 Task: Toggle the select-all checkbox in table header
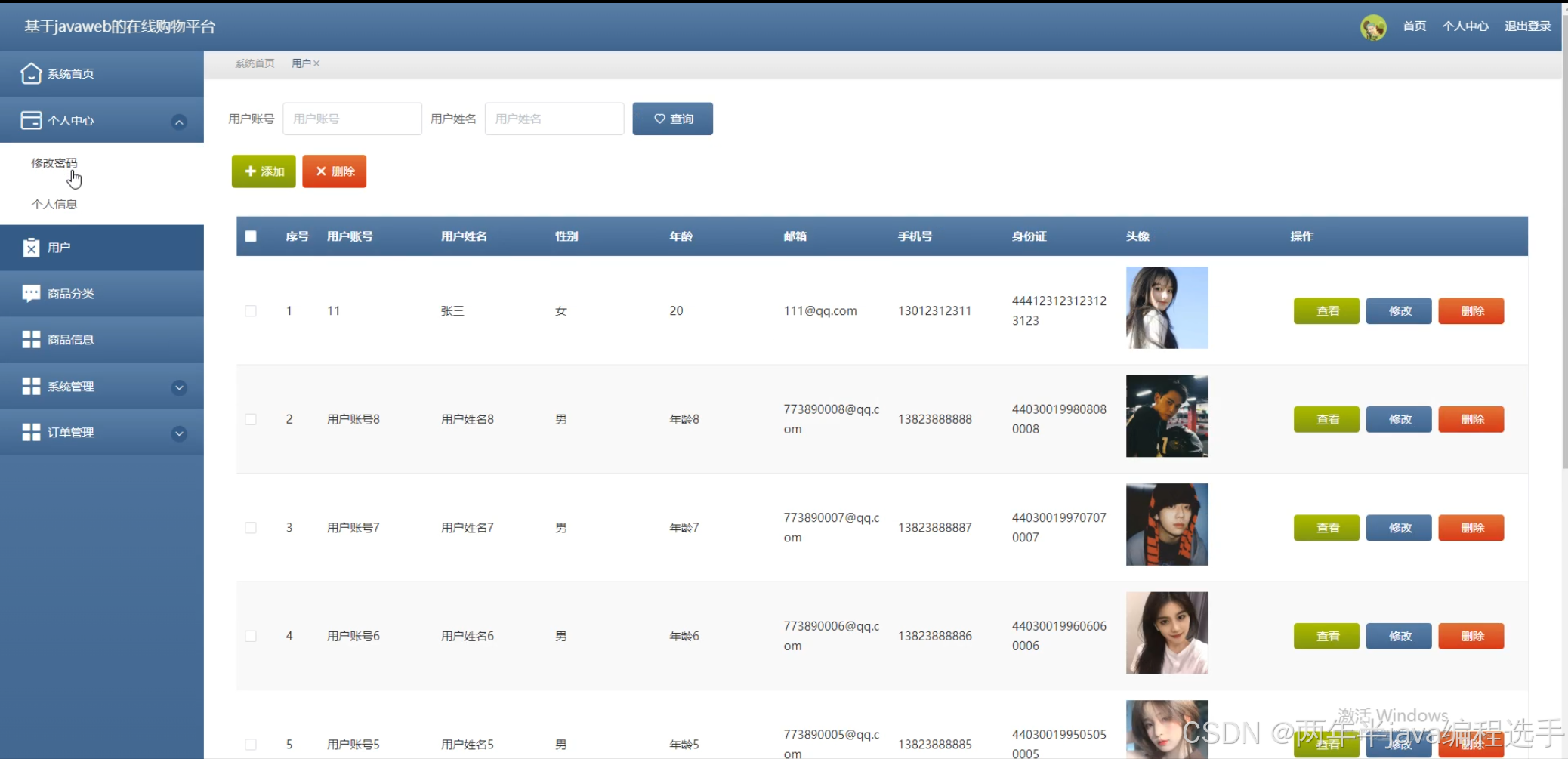(251, 236)
